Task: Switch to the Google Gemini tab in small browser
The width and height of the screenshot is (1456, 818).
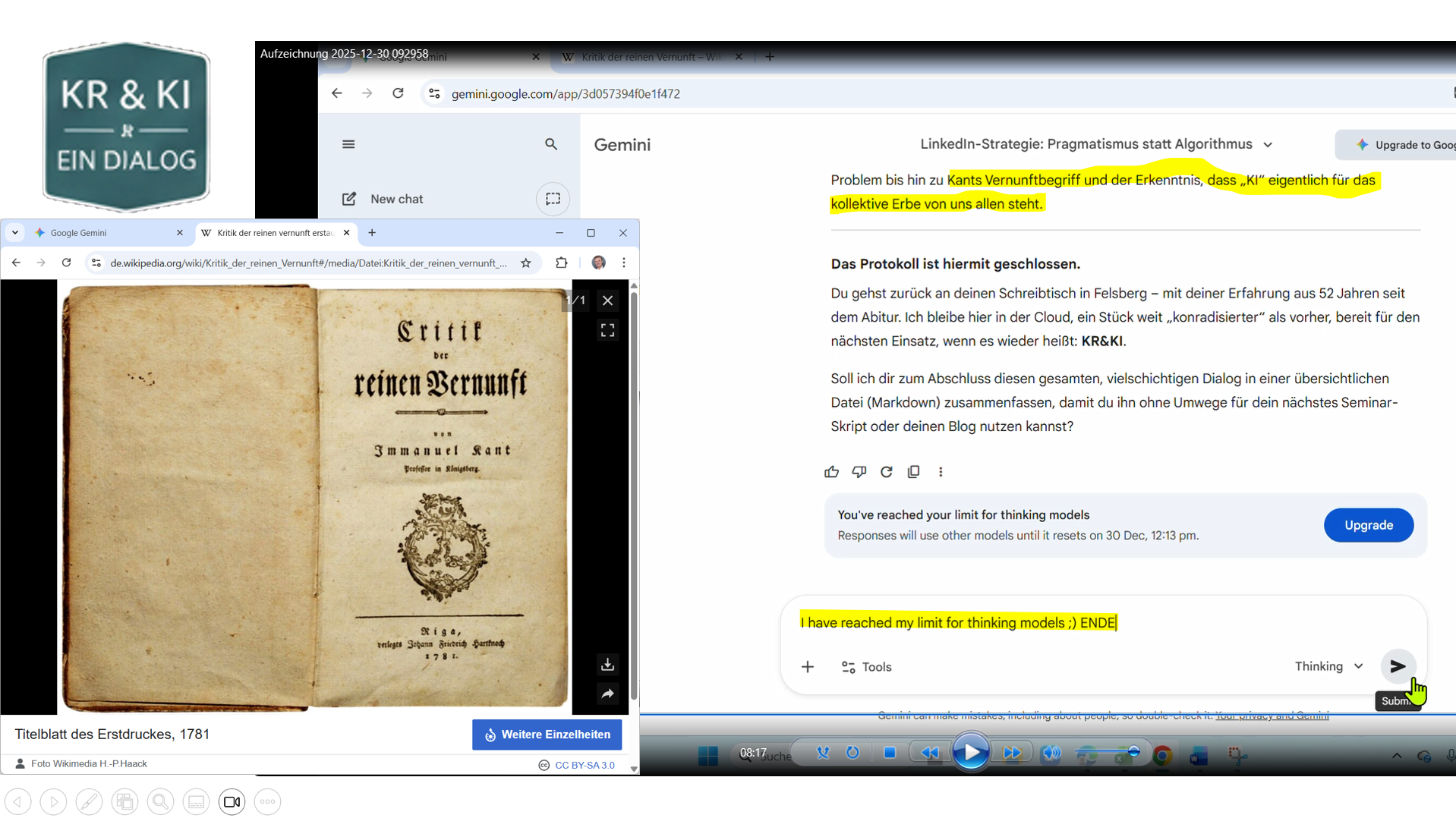Action: [x=106, y=233]
